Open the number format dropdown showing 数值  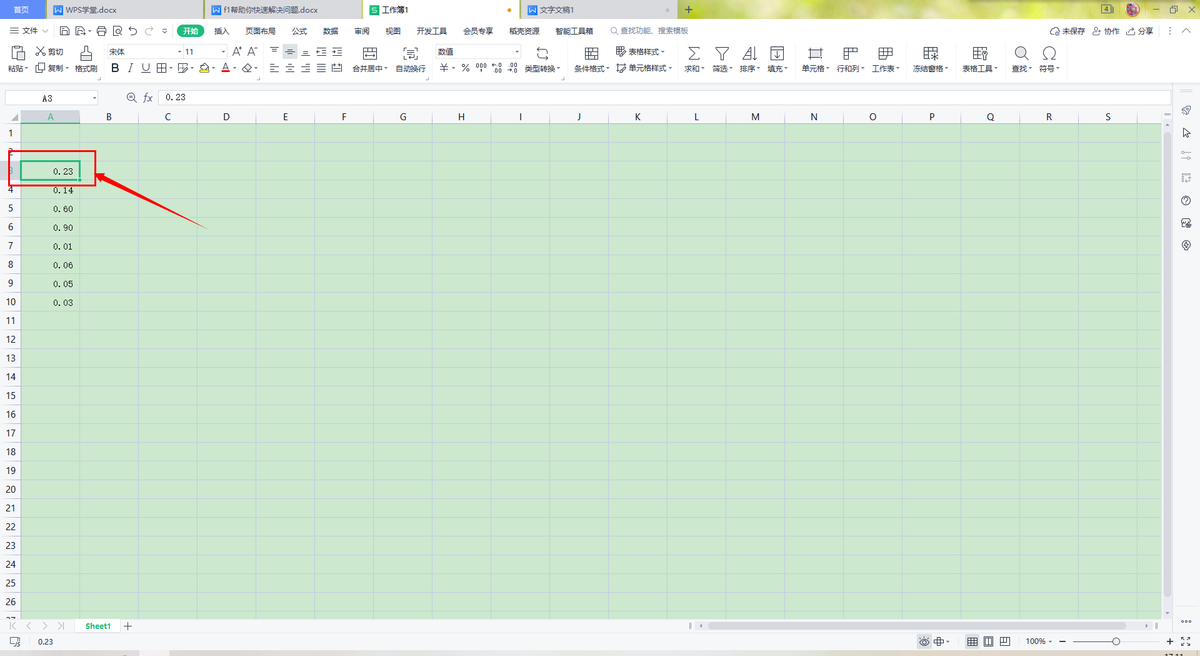tap(517, 51)
